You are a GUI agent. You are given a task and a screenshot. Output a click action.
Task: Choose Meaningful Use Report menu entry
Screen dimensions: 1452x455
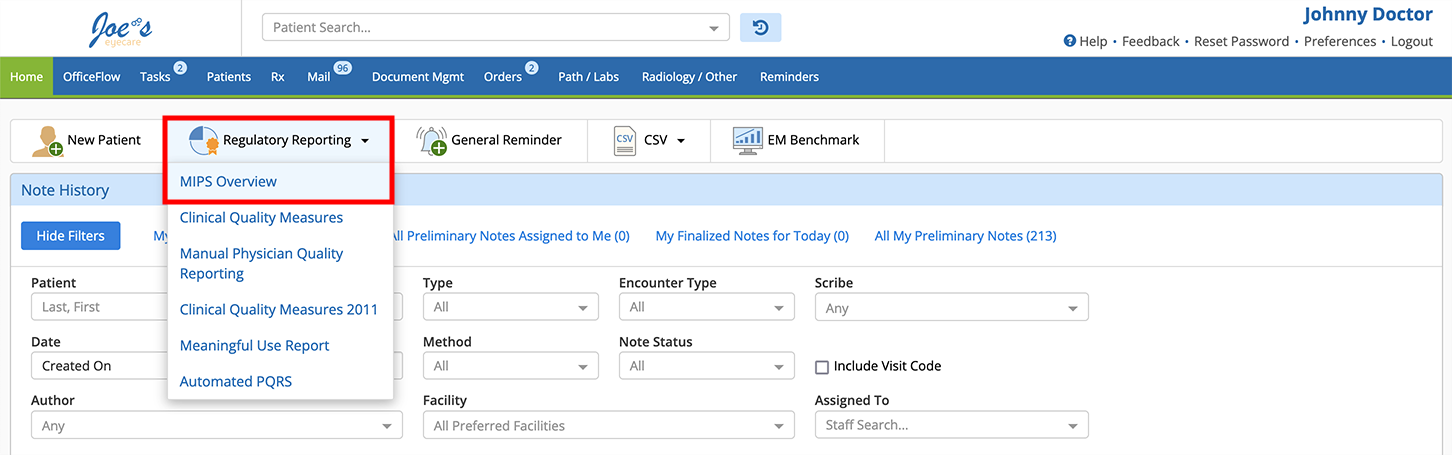coord(254,346)
